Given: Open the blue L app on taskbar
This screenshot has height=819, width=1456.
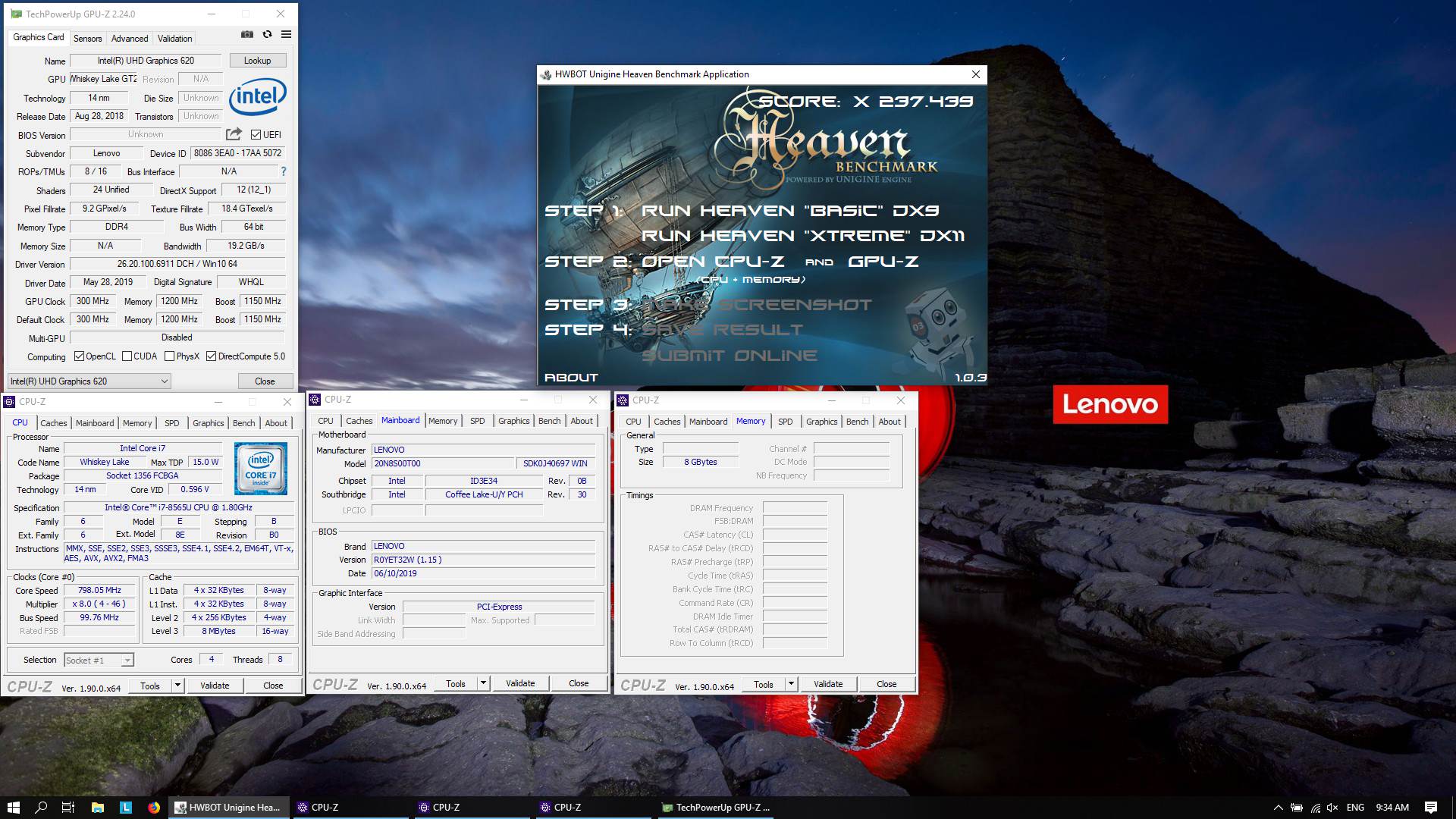Looking at the screenshot, I should pos(126,808).
